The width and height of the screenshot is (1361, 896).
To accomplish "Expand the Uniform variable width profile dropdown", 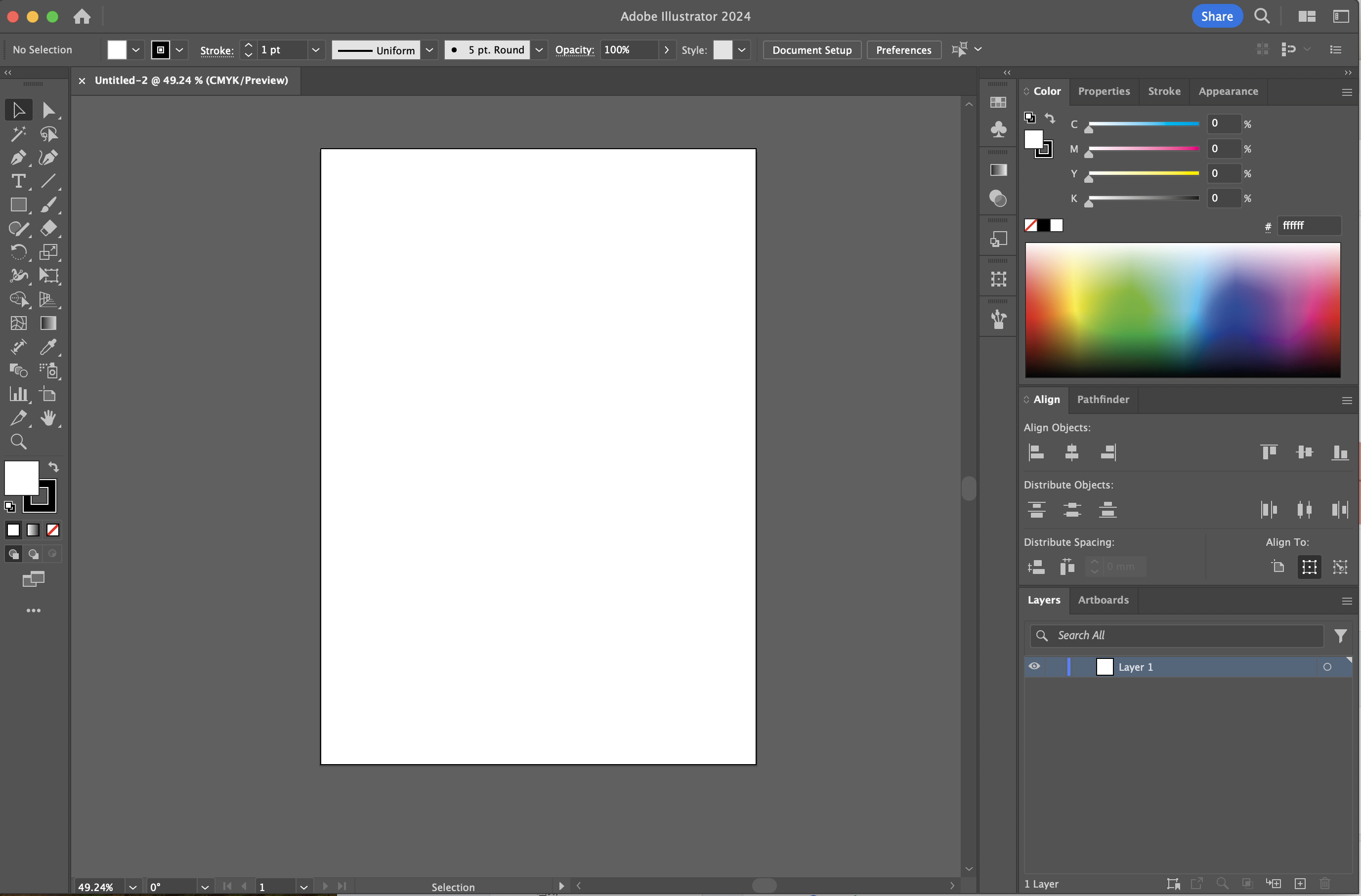I will click(x=429, y=50).
